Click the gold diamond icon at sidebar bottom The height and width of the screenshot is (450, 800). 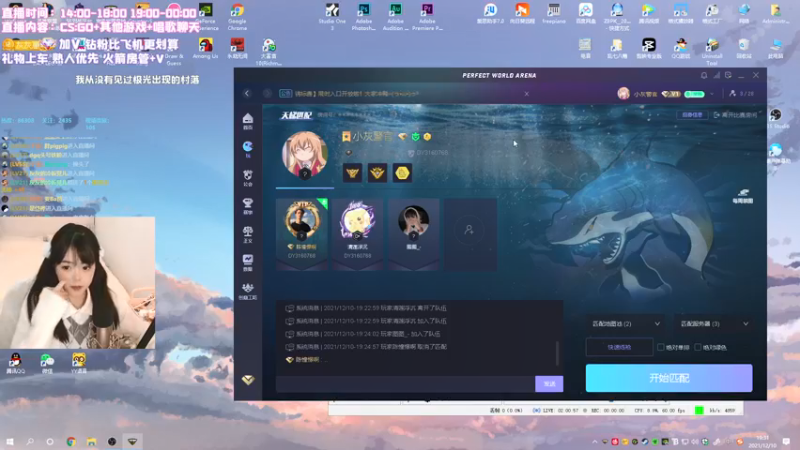[x=248, y=380]
